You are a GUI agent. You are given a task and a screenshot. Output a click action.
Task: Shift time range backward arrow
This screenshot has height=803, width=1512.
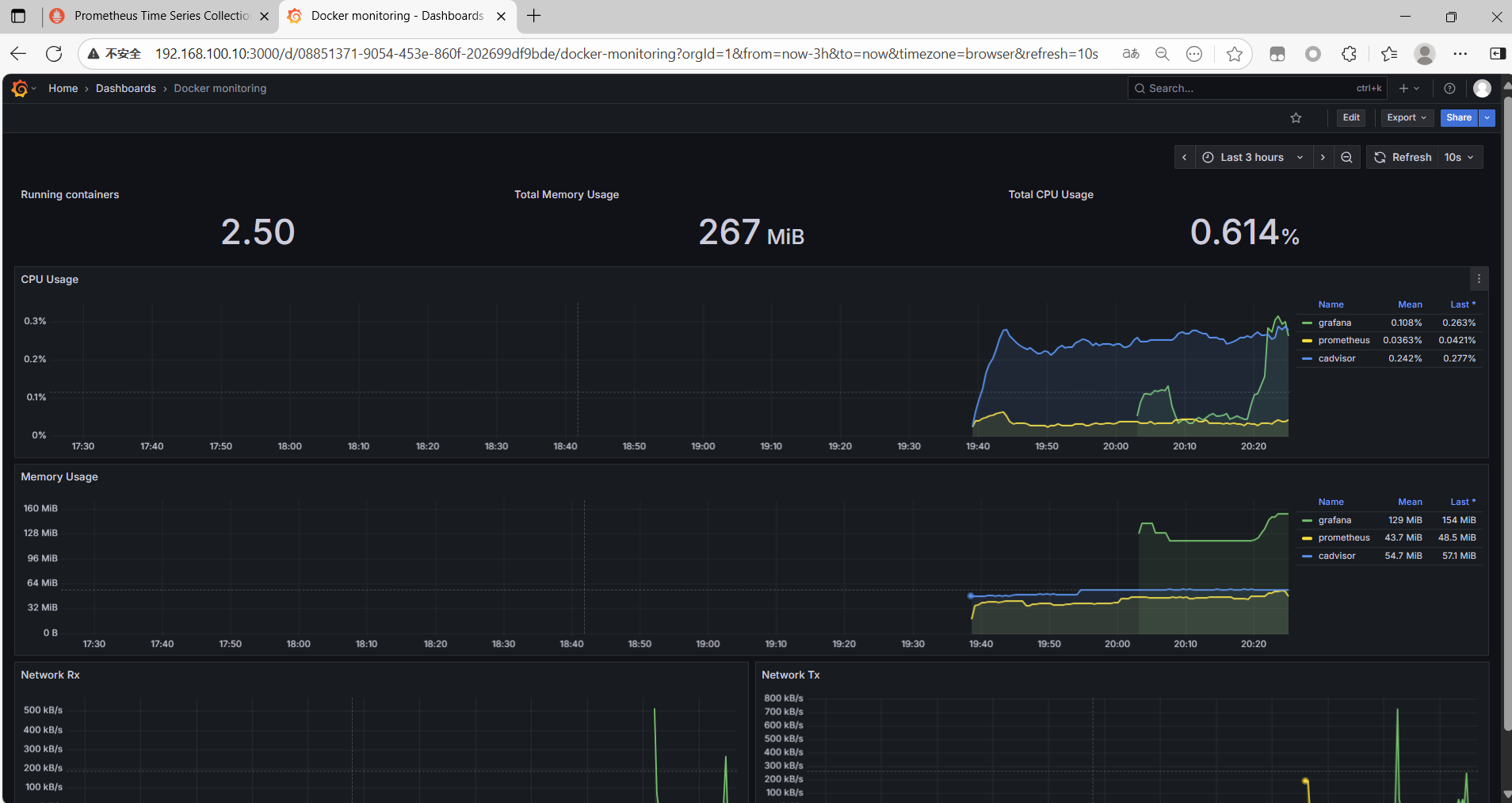1185,157
